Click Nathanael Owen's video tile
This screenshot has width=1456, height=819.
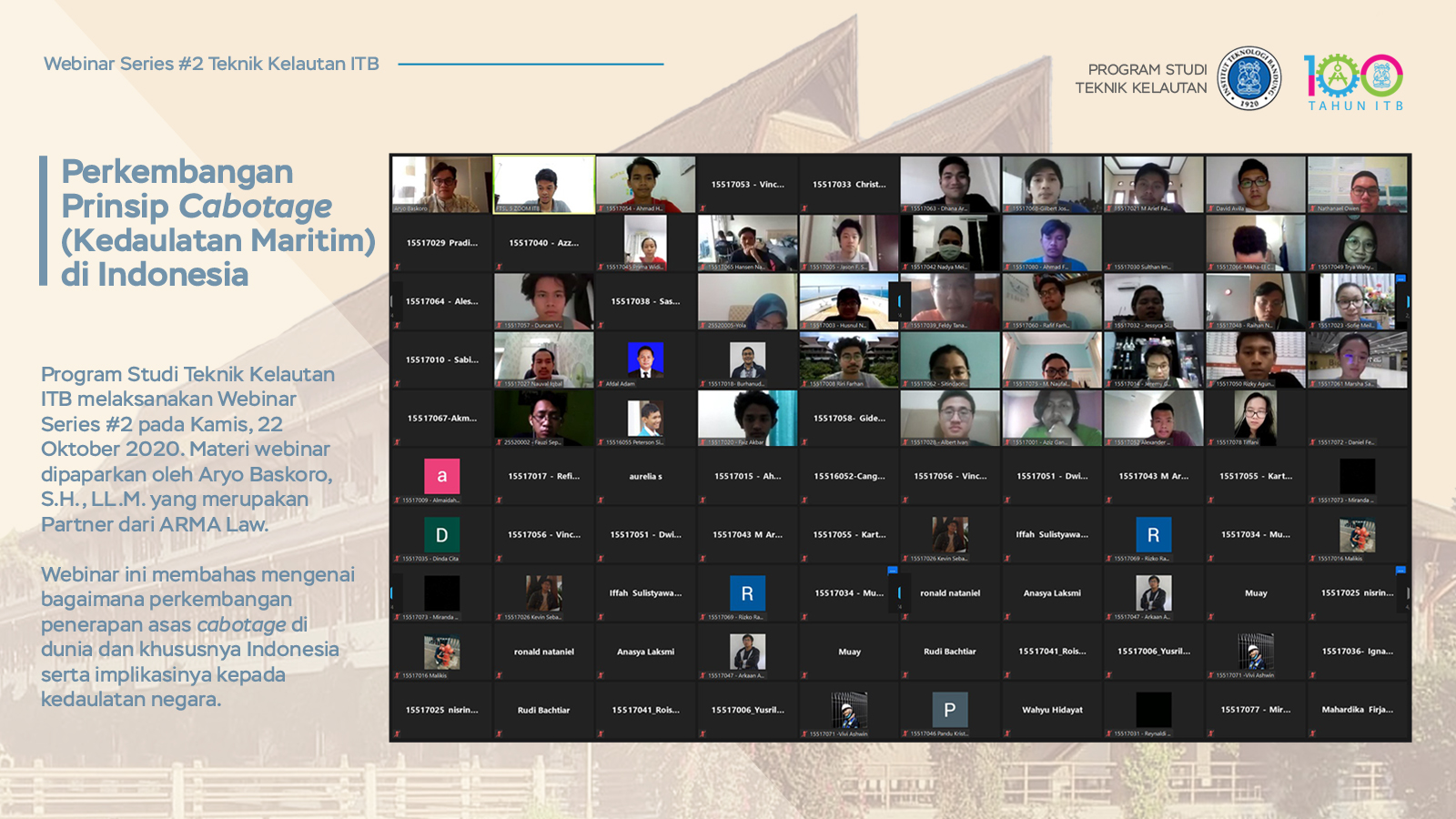coord(1357,184)
